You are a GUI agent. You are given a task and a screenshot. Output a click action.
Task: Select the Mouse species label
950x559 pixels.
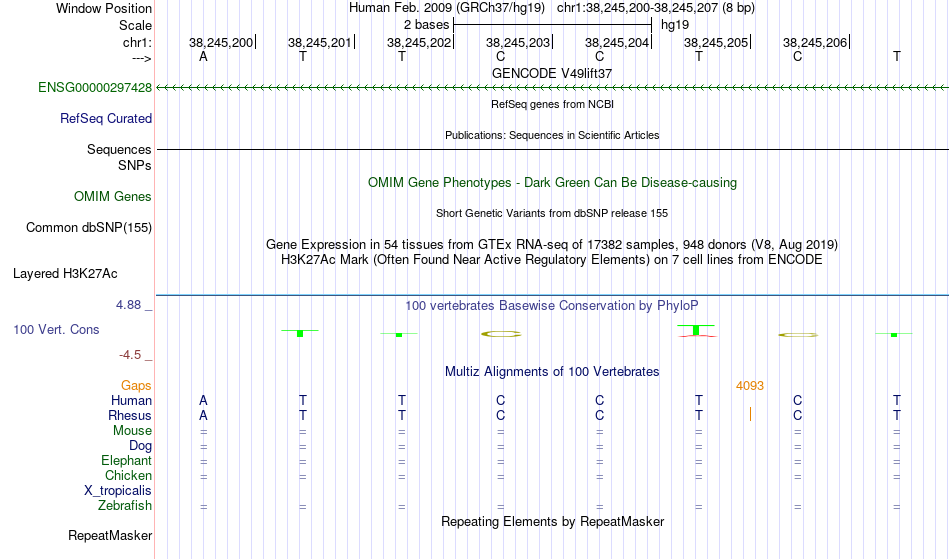pyautogui.click(x=132, y=431)
